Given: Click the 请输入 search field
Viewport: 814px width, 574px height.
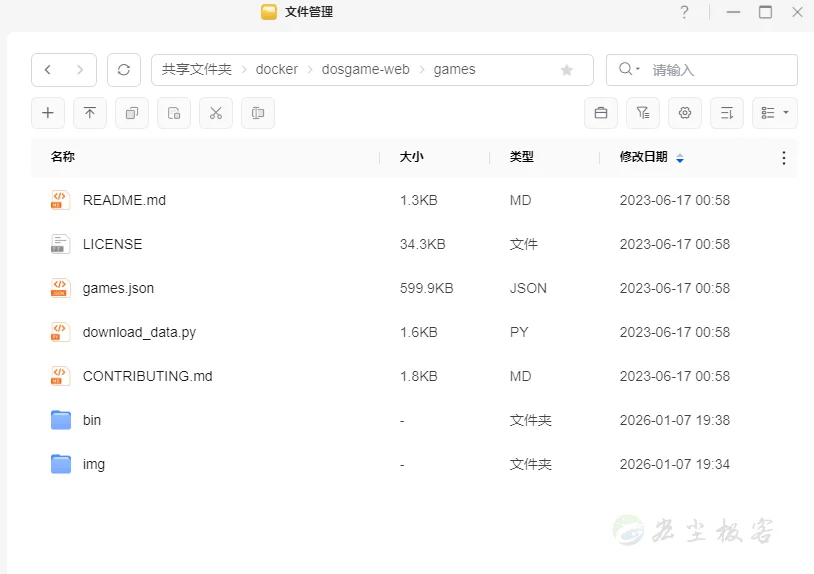Looking at the screenshot, I should pyautogui.click(x=715, y=70).
